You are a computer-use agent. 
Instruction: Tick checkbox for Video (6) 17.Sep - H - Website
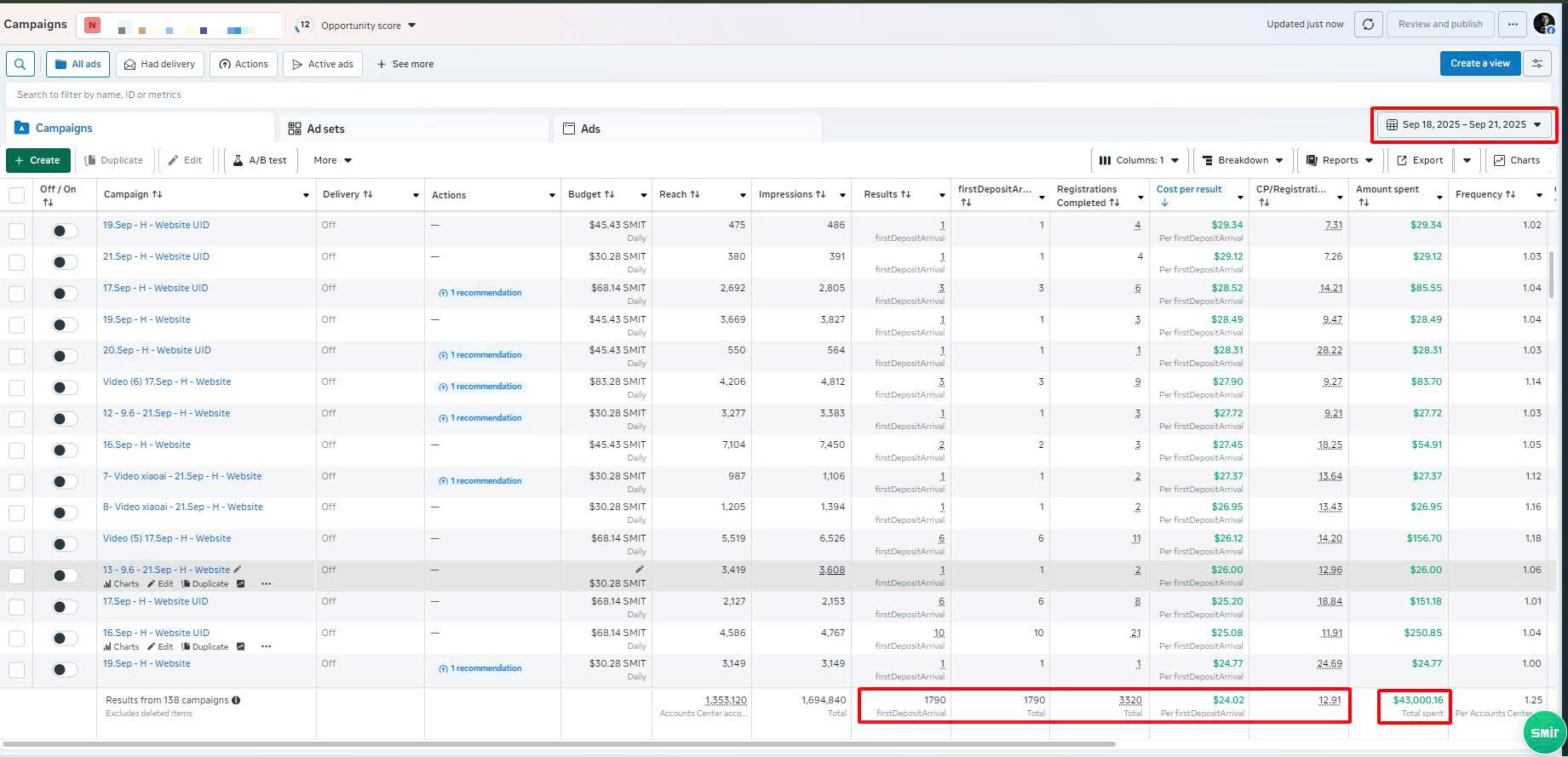16,387
